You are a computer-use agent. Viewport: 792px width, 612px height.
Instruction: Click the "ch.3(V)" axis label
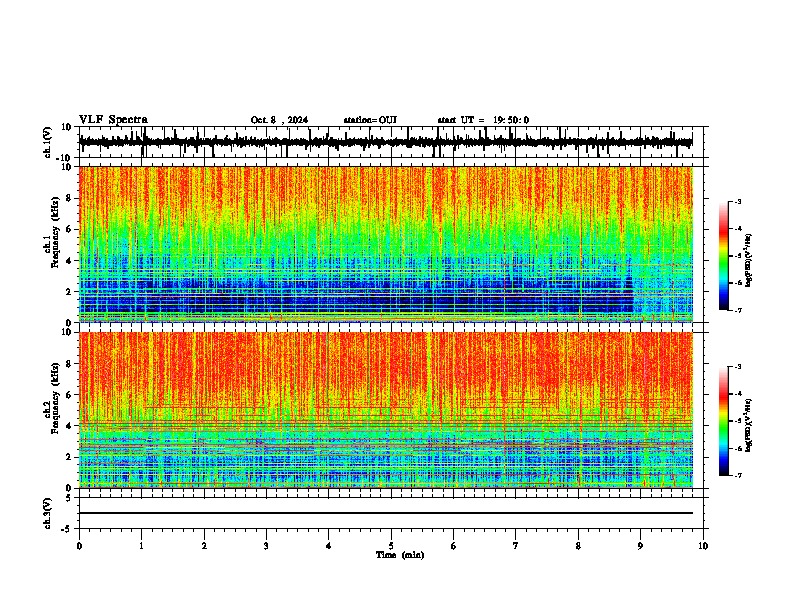[48, 514]
